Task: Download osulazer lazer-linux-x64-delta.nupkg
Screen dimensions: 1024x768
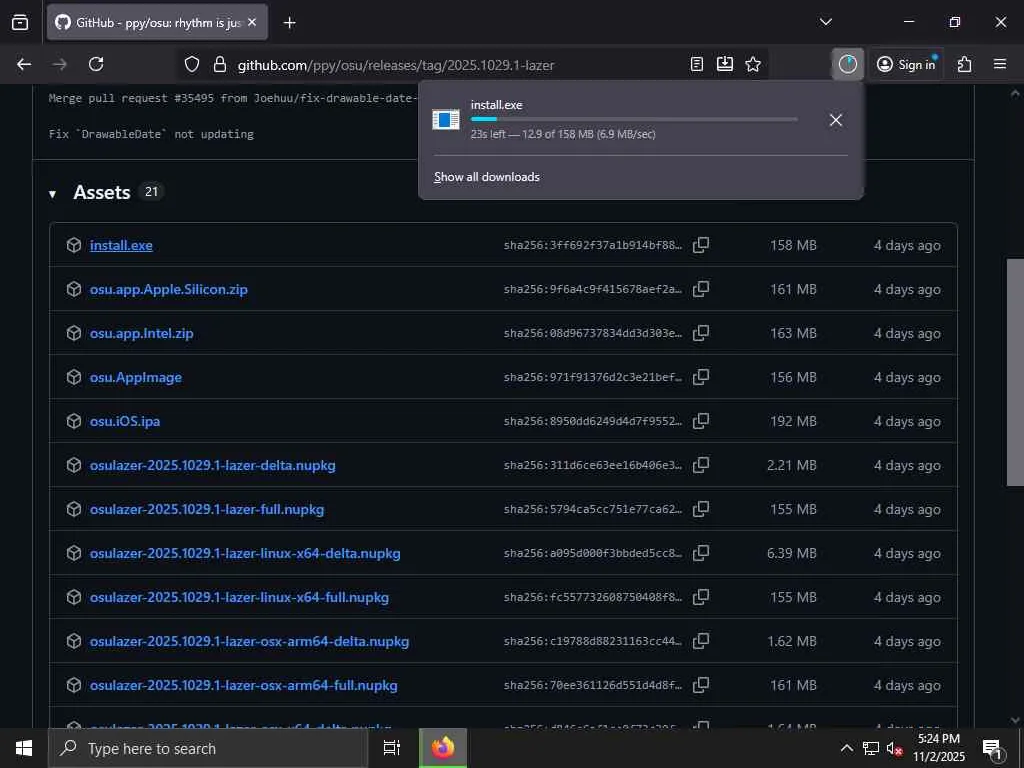Action: 245,553
